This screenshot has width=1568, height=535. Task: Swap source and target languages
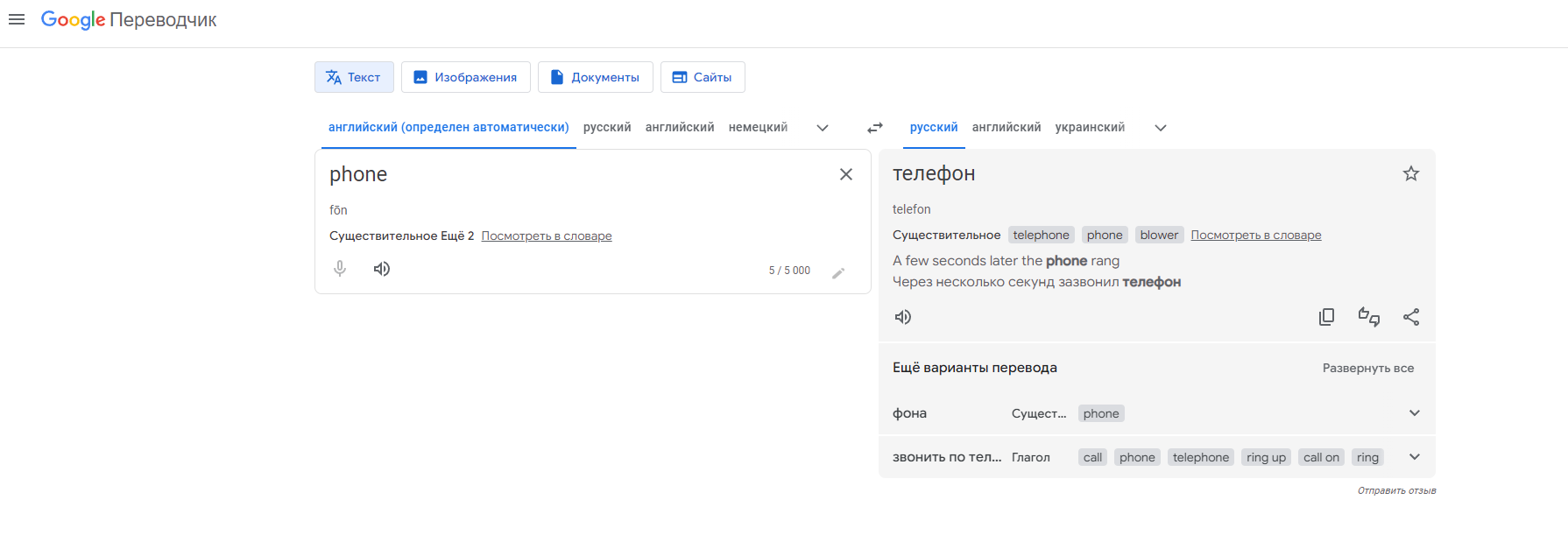click(x=875, y=128)
